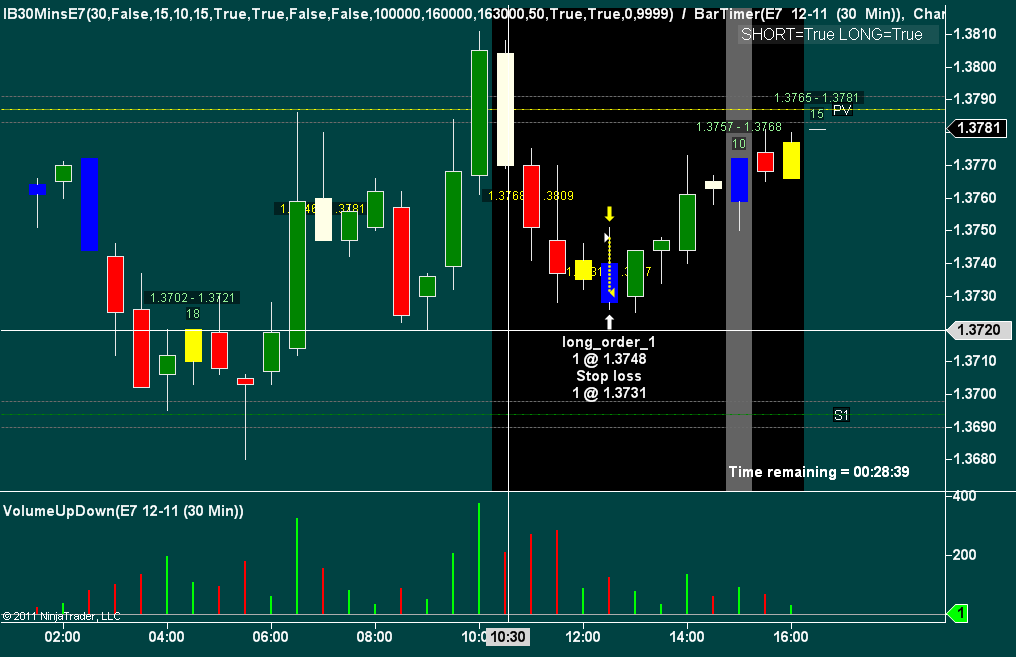
Task: Click the green number 15 label
Action: point(817,114)
